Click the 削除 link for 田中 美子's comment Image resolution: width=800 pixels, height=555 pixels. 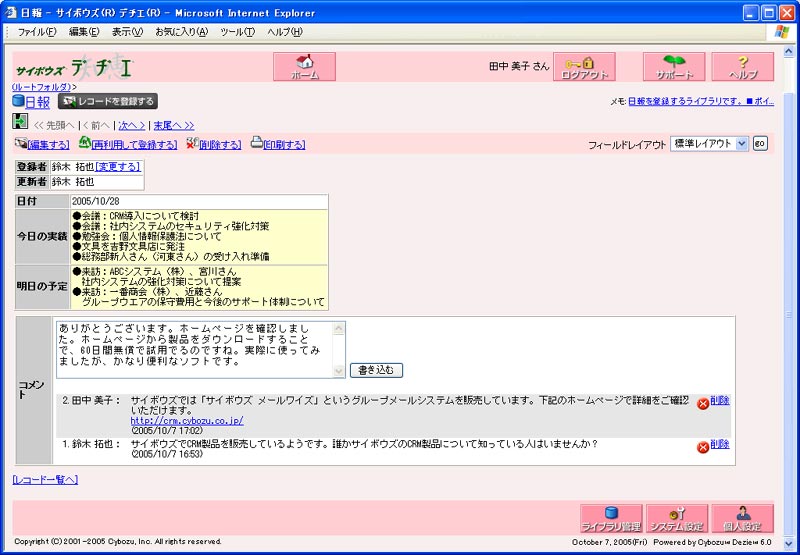(719, 400)
